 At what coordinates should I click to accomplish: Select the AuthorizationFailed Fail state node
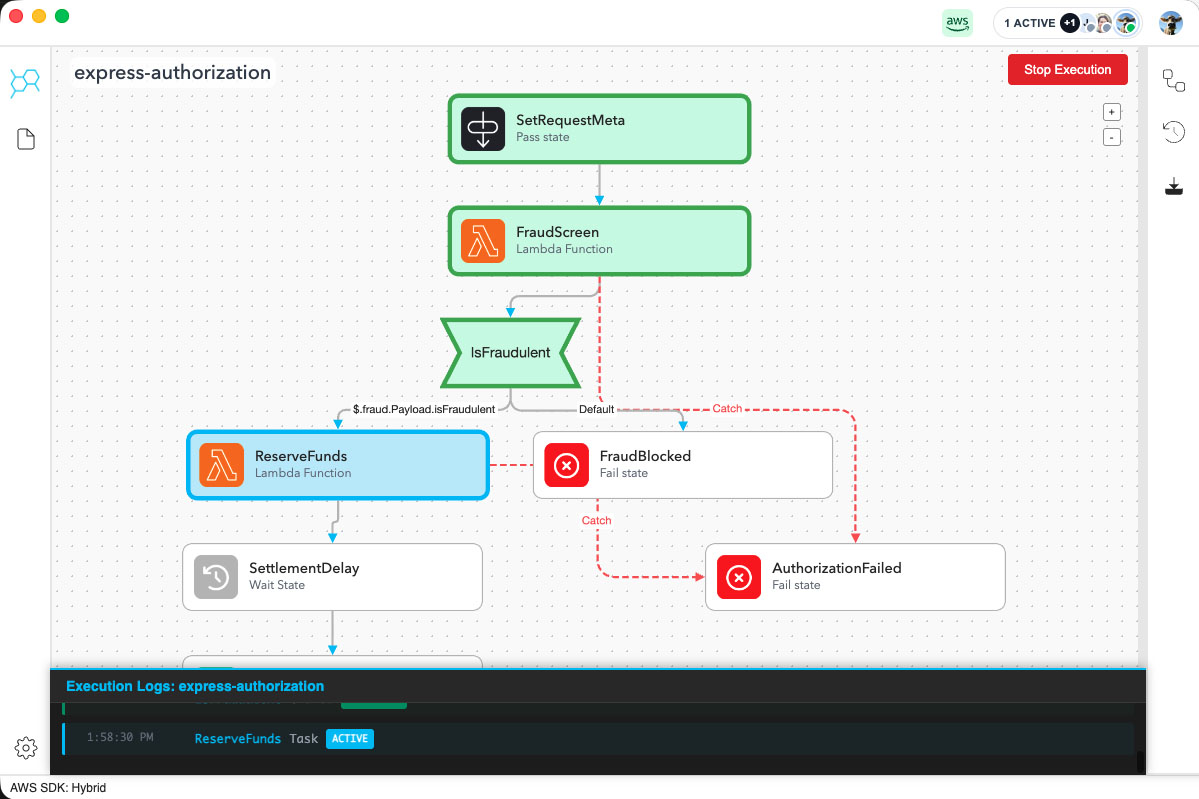pyautogui.click(x=855, y=577)
